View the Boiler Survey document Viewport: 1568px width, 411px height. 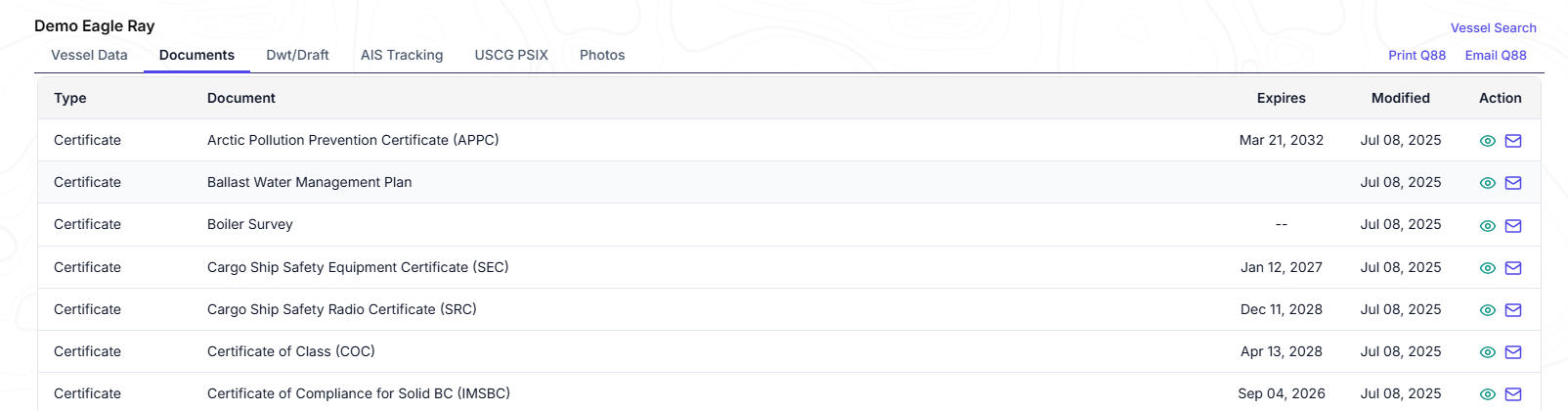[x=1488, y=226]
